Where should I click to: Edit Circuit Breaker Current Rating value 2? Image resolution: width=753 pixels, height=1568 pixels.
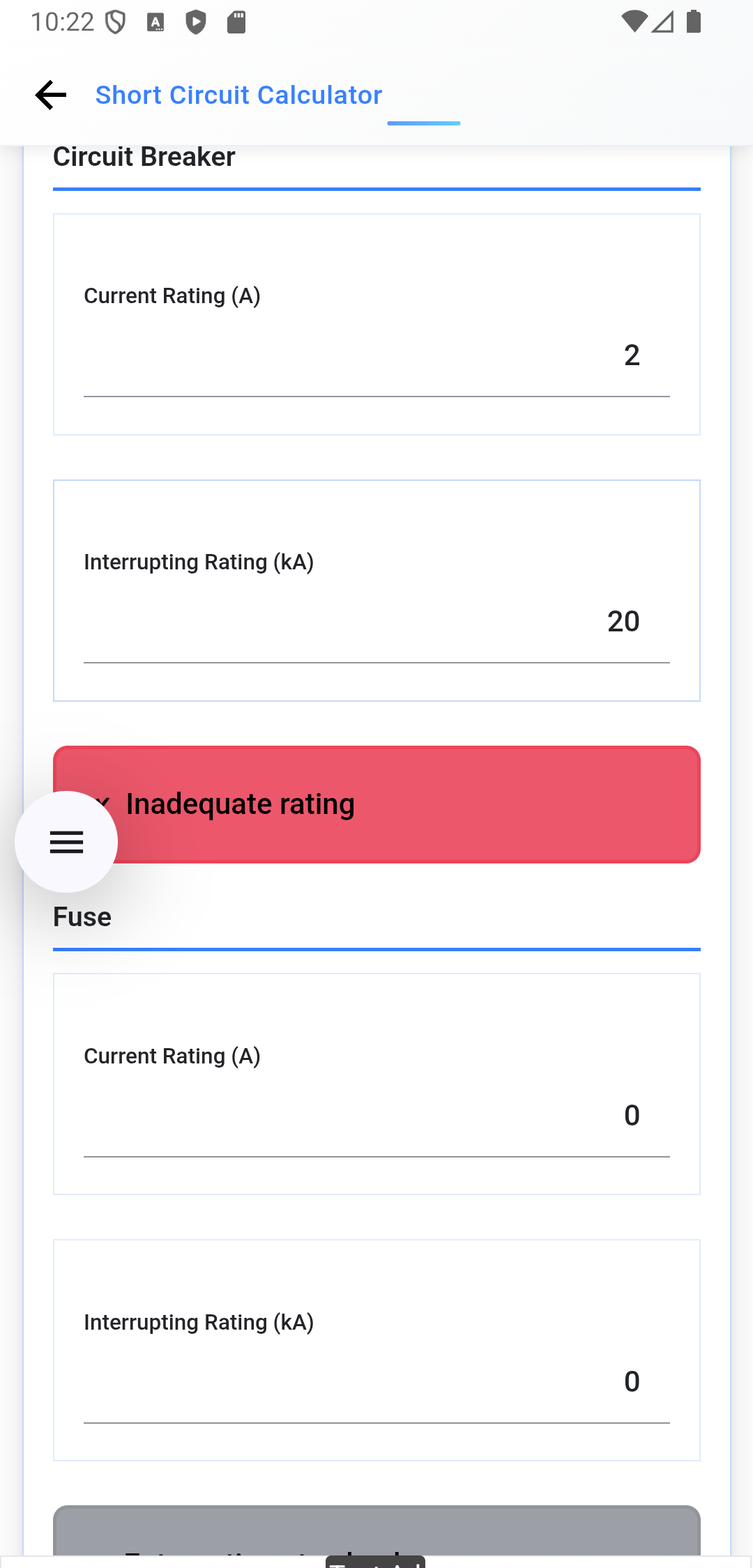(x=376, y=356)
